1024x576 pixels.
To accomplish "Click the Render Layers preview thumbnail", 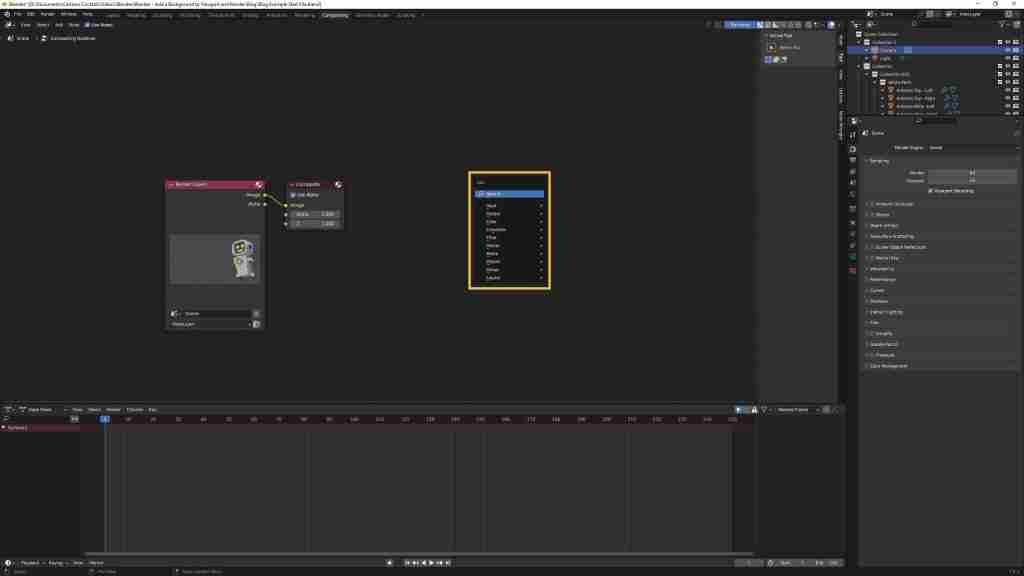I will coord(215,259).
